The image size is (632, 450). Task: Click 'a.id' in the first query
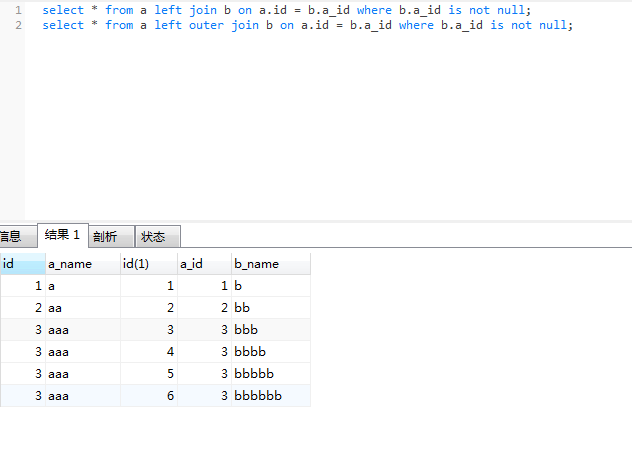click(273, 10)
